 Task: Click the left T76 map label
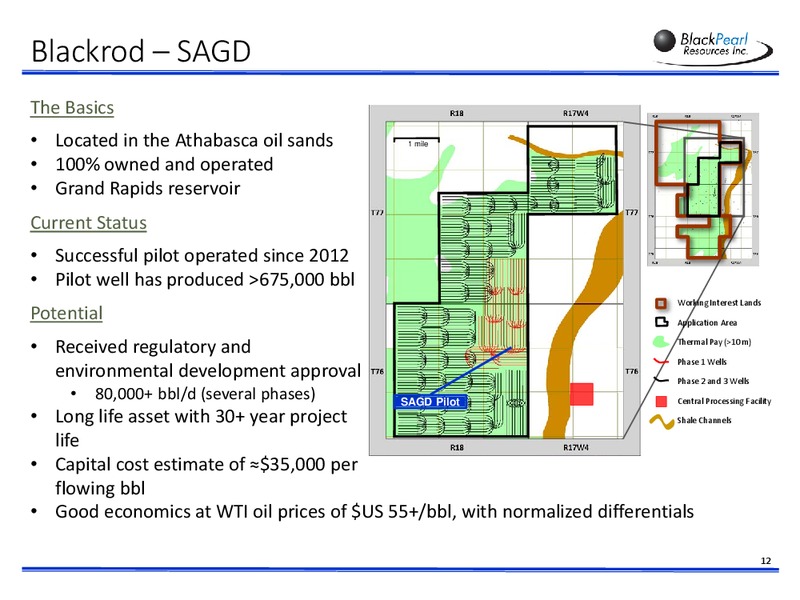[377, 371]
